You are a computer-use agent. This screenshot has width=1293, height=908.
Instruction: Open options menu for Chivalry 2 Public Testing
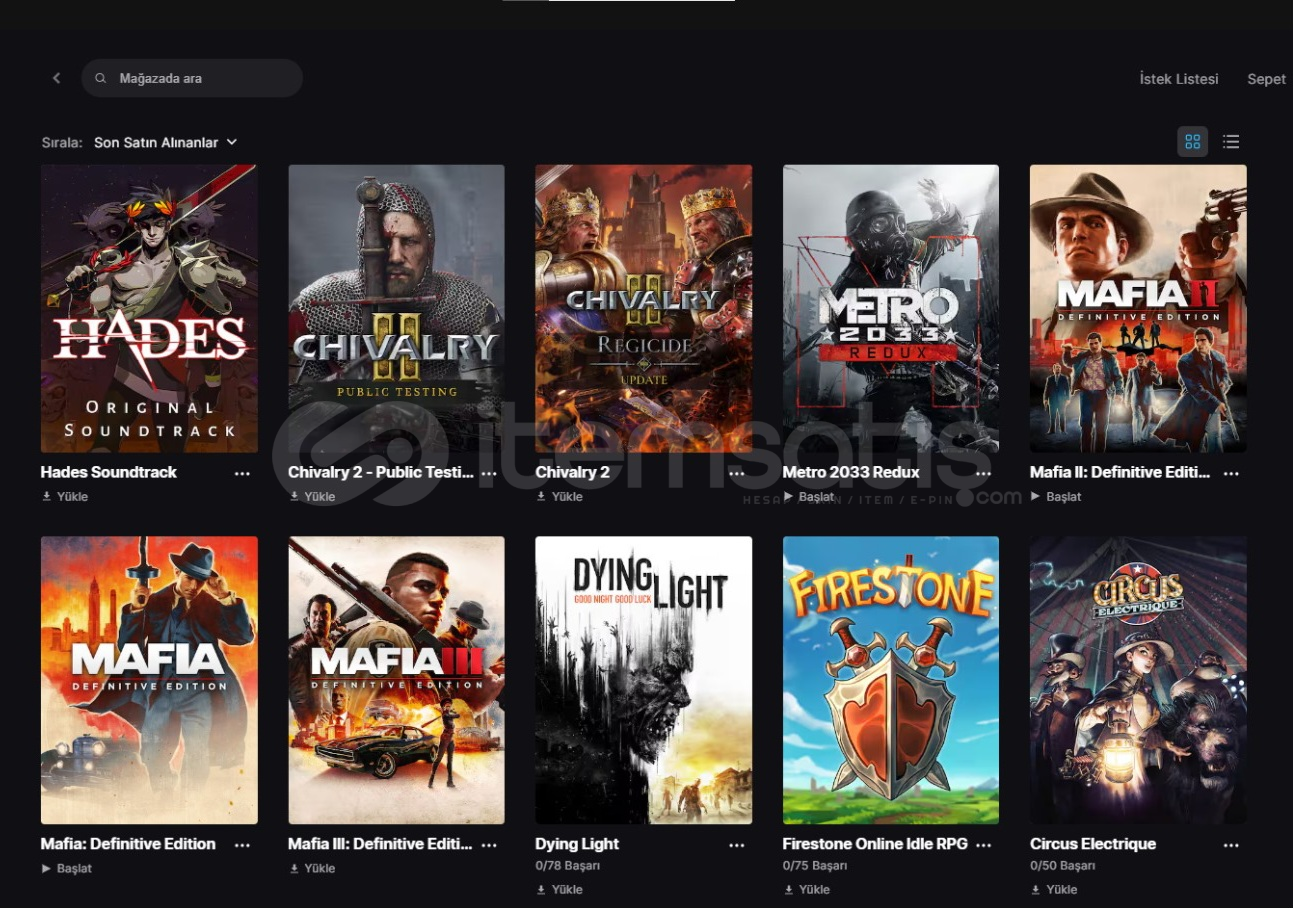click(489, 473)
